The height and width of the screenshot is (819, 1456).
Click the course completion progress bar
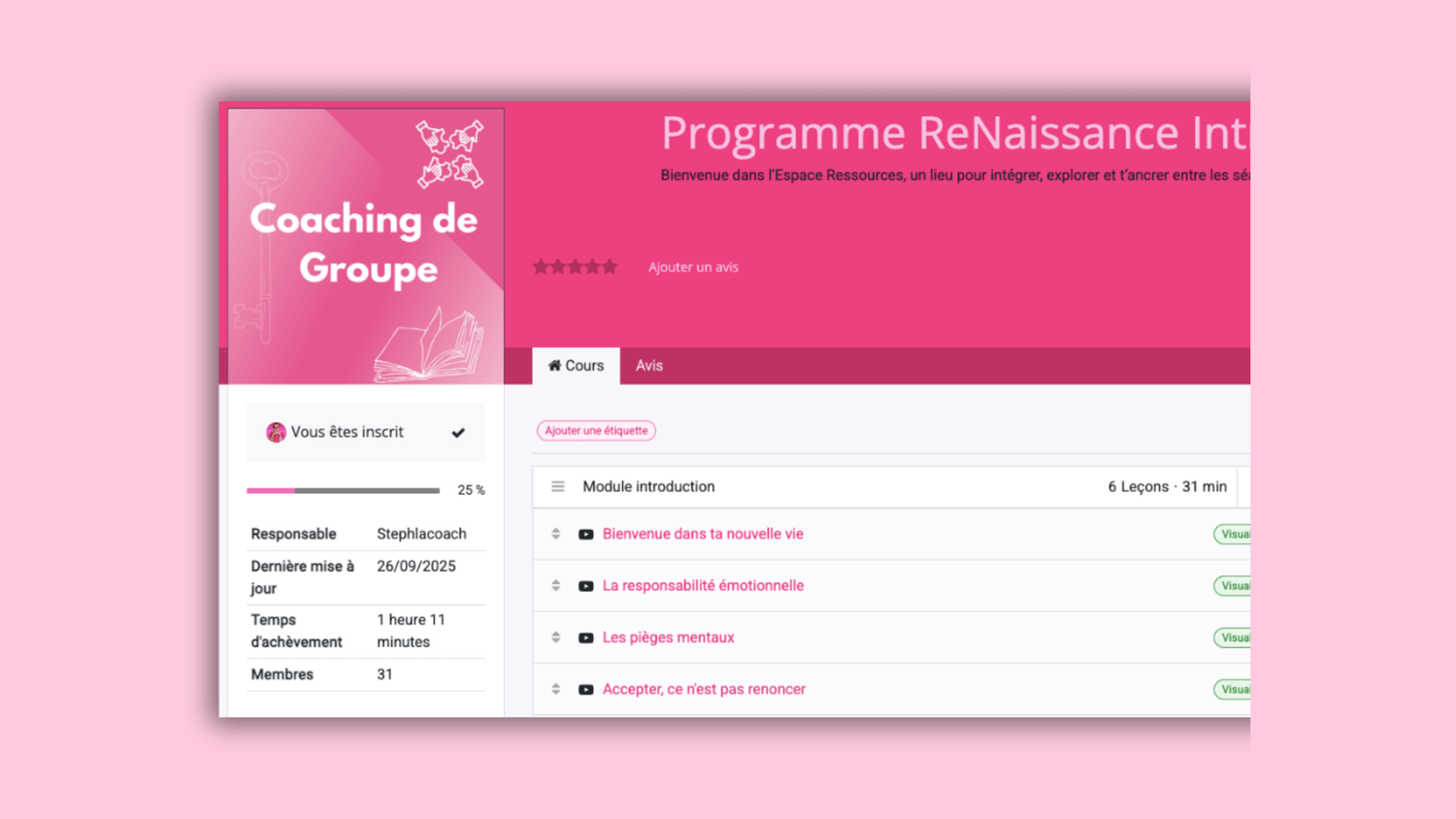pos(343,491)
